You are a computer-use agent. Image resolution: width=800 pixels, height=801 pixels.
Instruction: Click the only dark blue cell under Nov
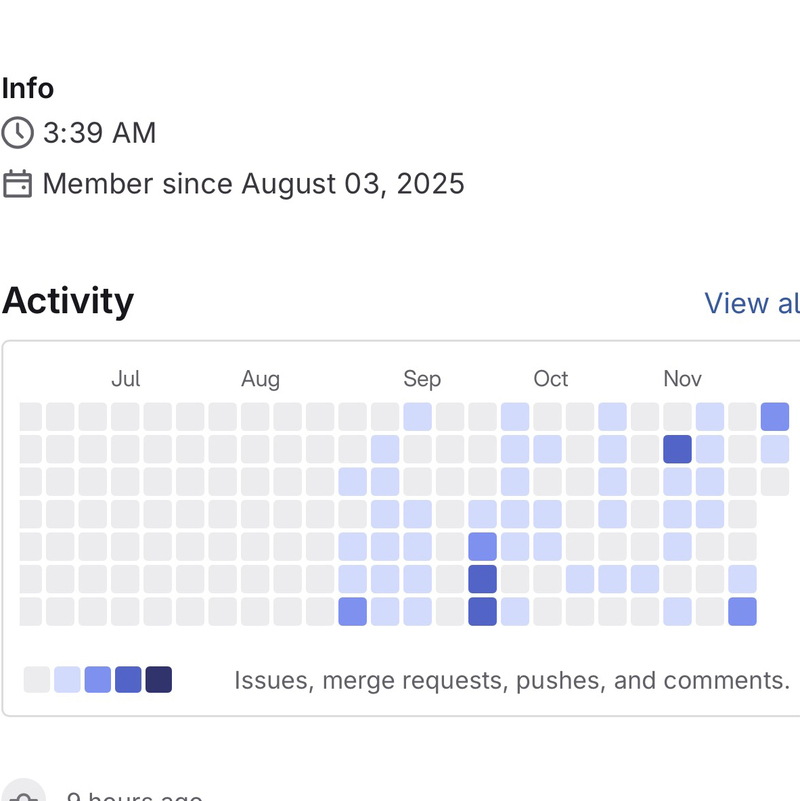pyautogui.click(x=677, y=449)
